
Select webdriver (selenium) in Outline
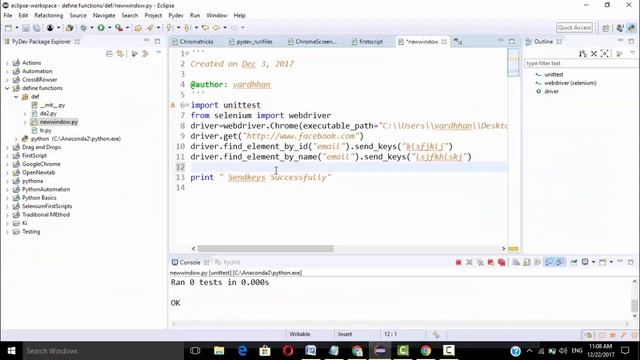point(570,83)
